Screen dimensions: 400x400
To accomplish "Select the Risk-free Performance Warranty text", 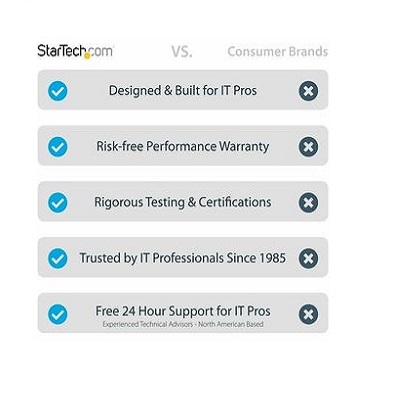I will click(183, 147).
